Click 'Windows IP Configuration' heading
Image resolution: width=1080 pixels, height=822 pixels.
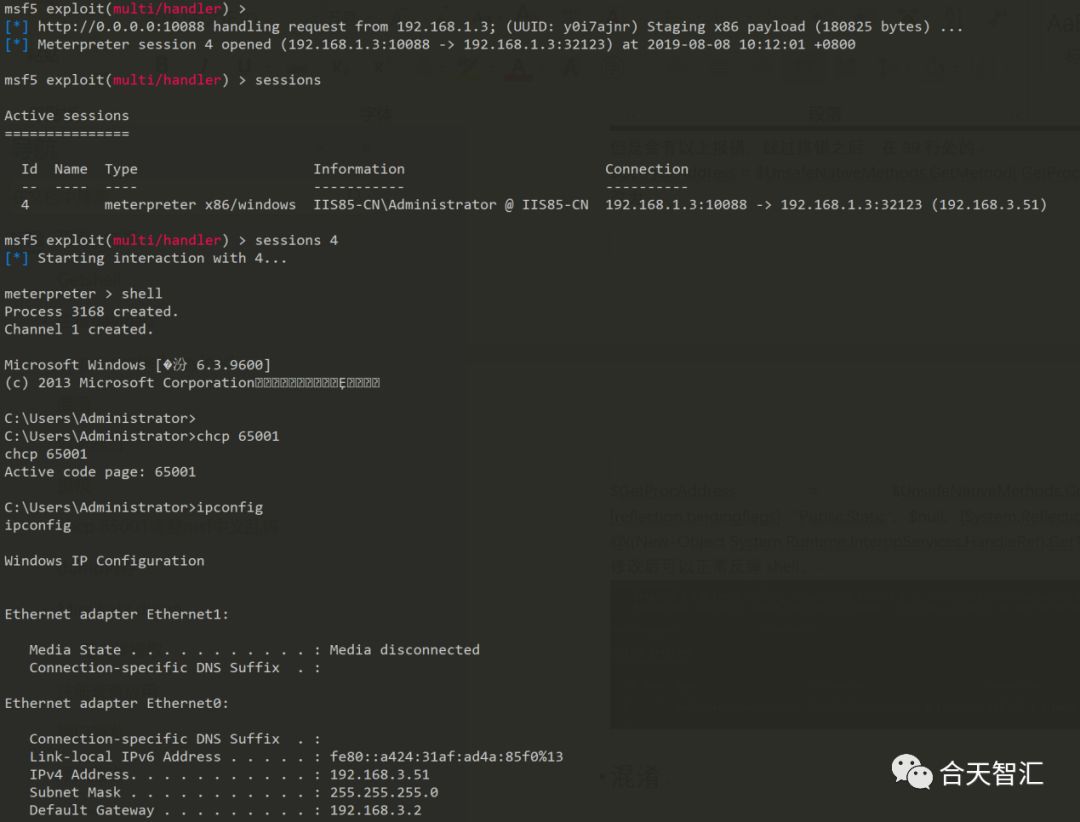click(104, 561)
